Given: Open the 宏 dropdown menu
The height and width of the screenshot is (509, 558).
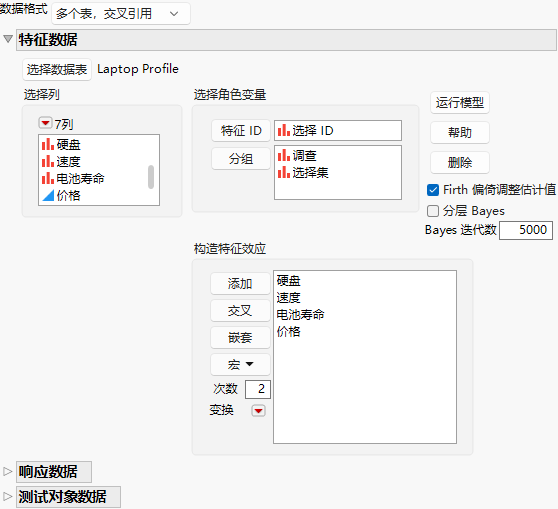Looking at the screenshot, I should pyautogui.click(x=240, y=364).
